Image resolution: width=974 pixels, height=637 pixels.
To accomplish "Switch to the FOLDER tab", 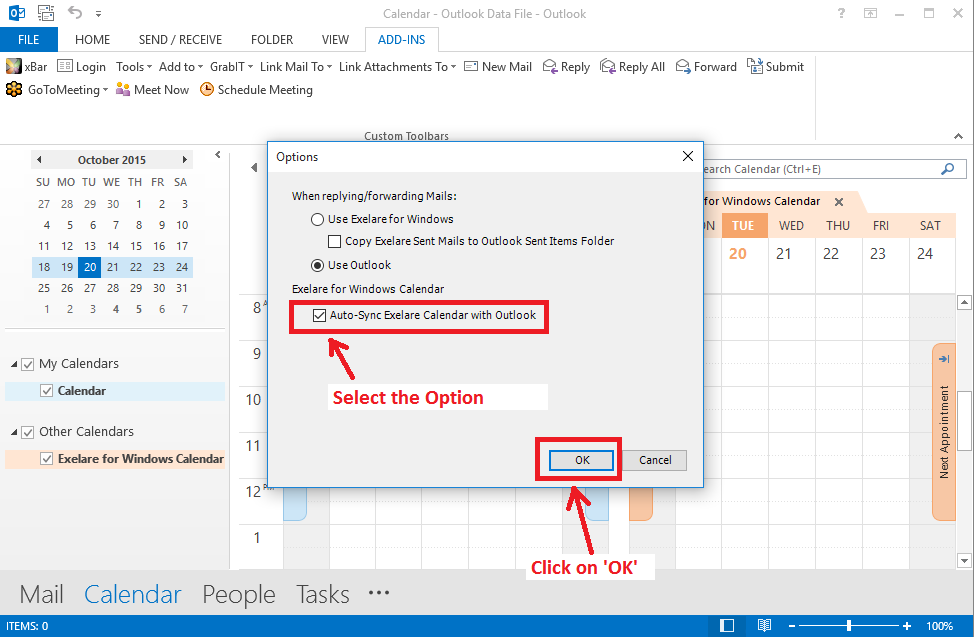I will click(x=271, y=40).
